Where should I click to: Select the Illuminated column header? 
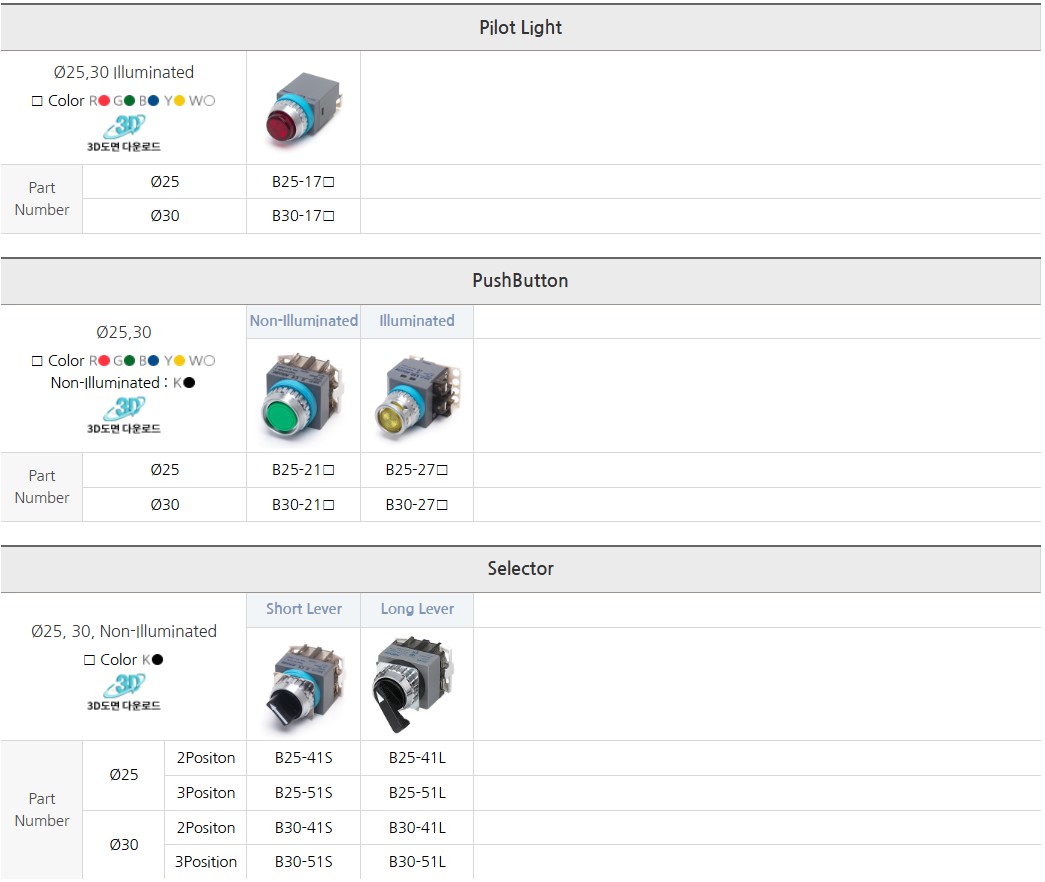tap(417, 321)
